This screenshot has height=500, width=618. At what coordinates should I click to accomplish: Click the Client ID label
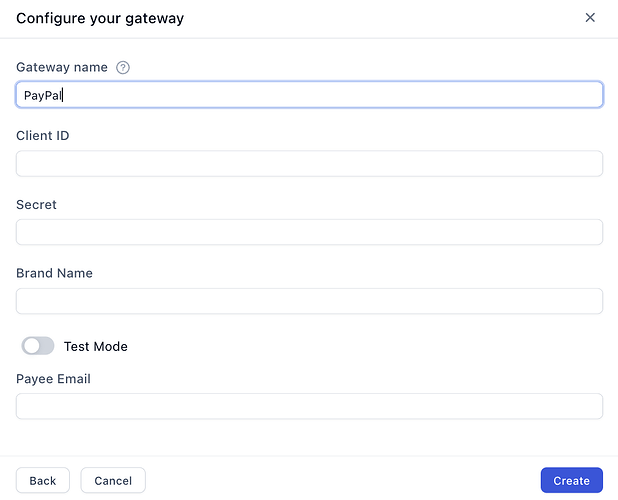(43, 136)
